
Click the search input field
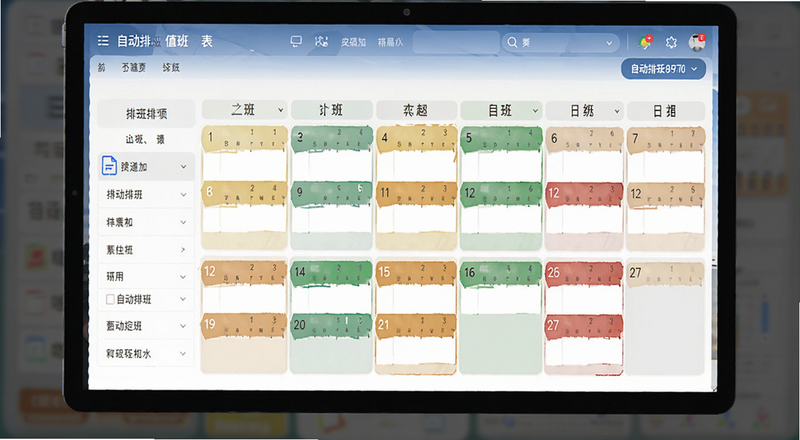(560, 42)
